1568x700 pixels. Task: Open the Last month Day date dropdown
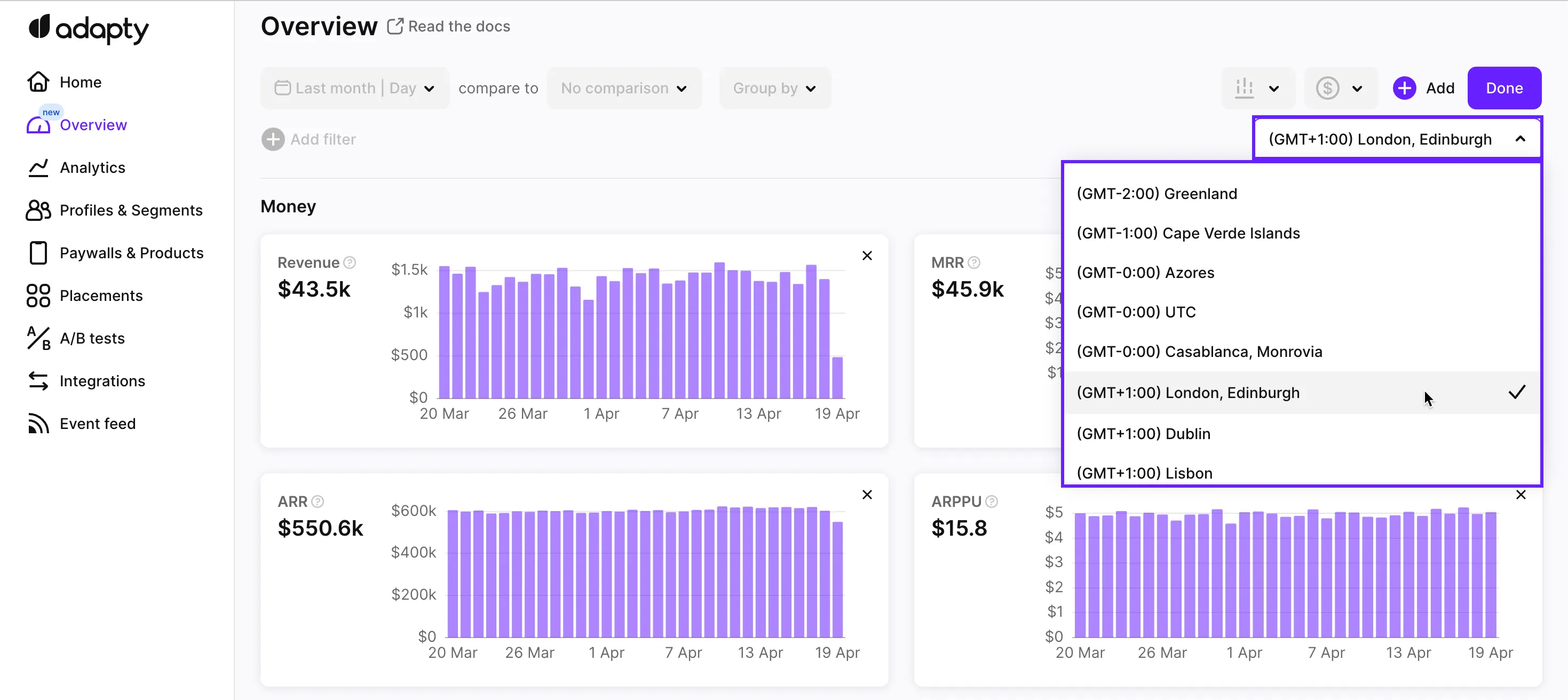click(x=354, y=88)
